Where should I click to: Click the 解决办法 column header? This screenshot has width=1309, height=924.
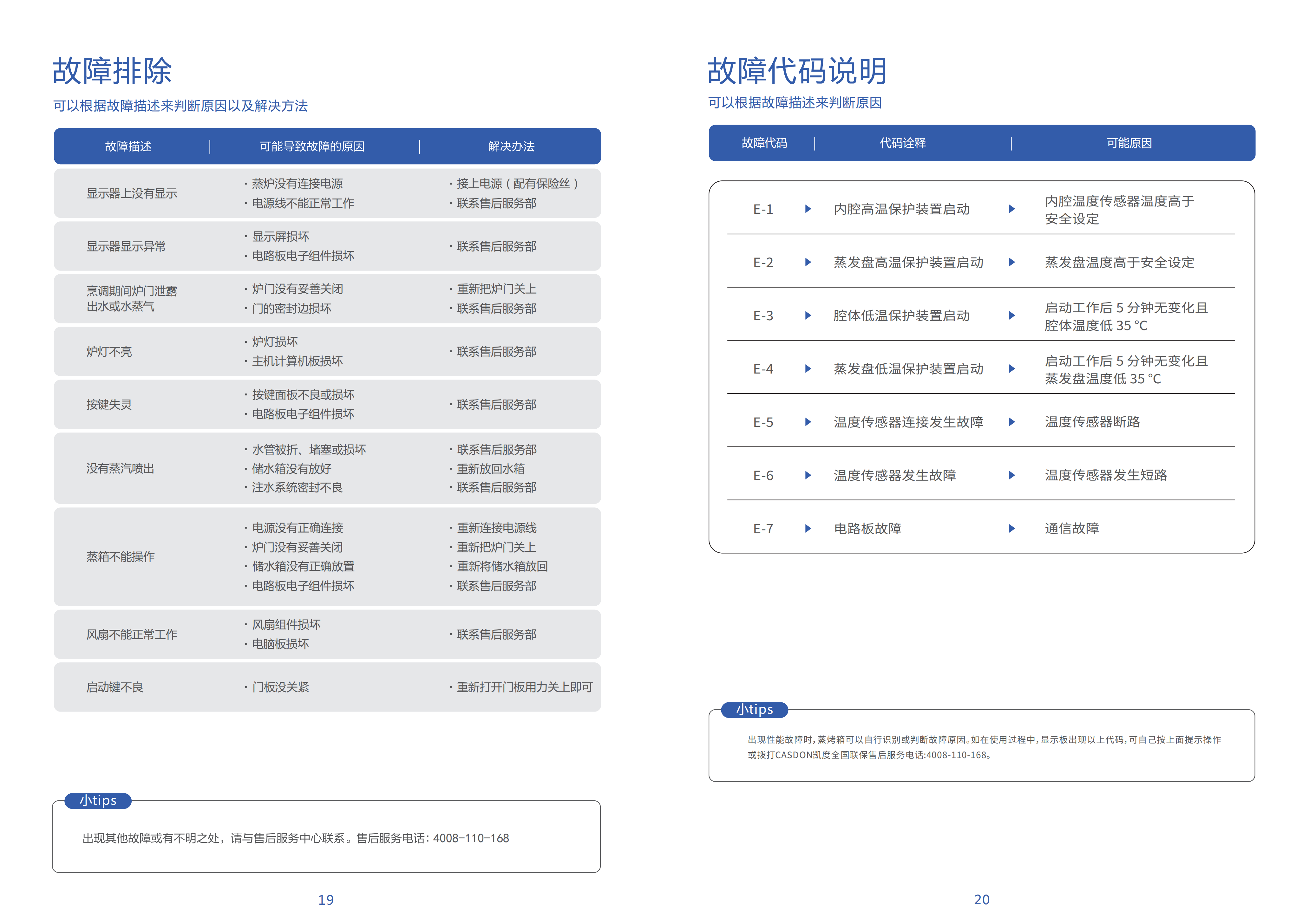[x=511, y=146]
